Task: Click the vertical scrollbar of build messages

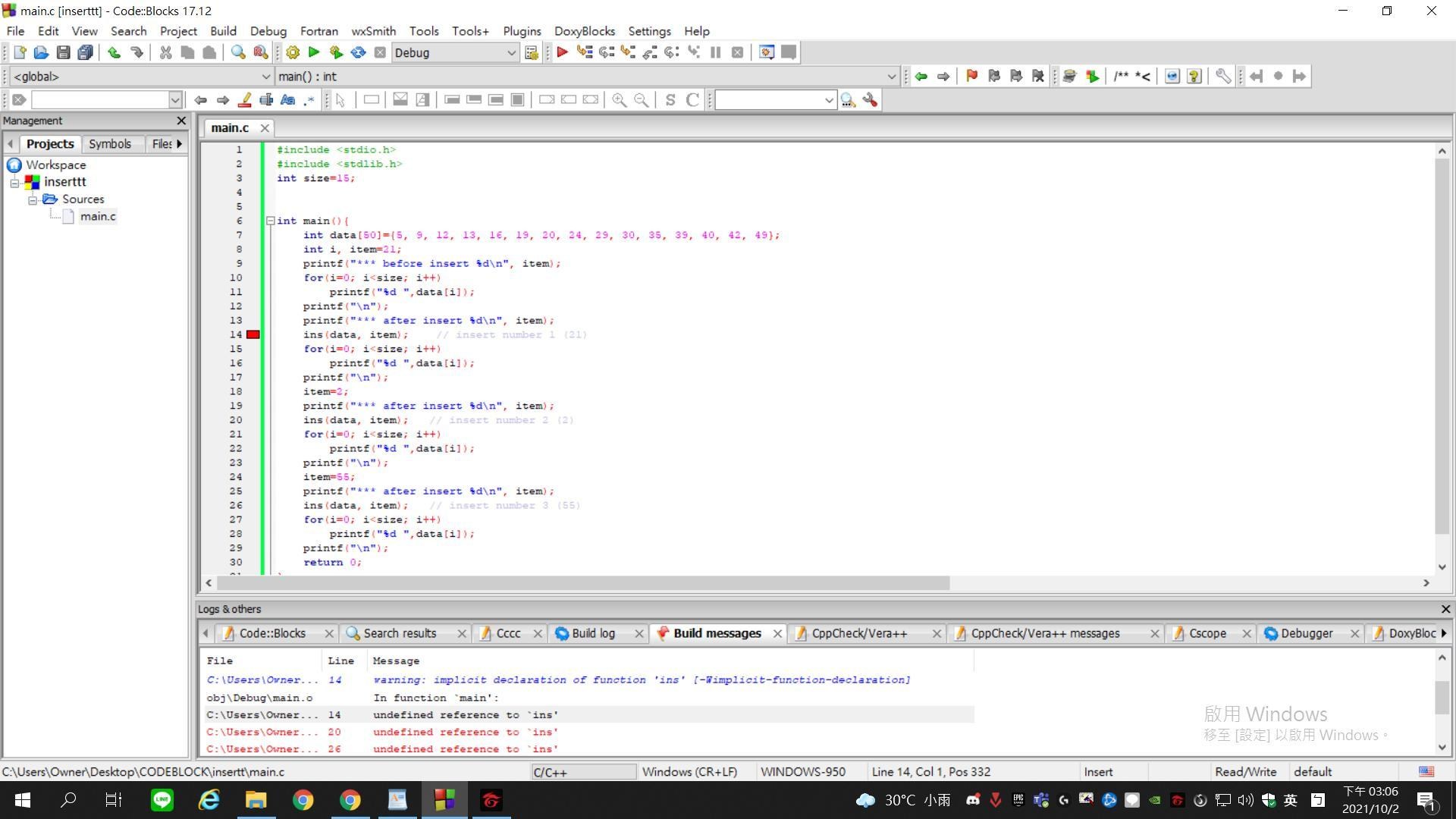Action: pos(1442,698)
